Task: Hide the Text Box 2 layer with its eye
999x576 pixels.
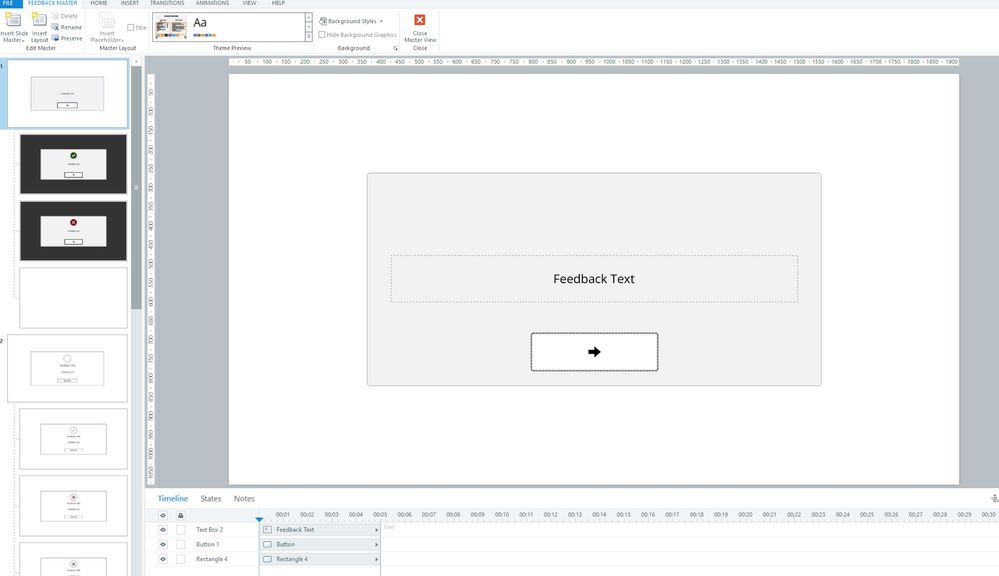Action: pyautogui.click(x=162, y=529)
